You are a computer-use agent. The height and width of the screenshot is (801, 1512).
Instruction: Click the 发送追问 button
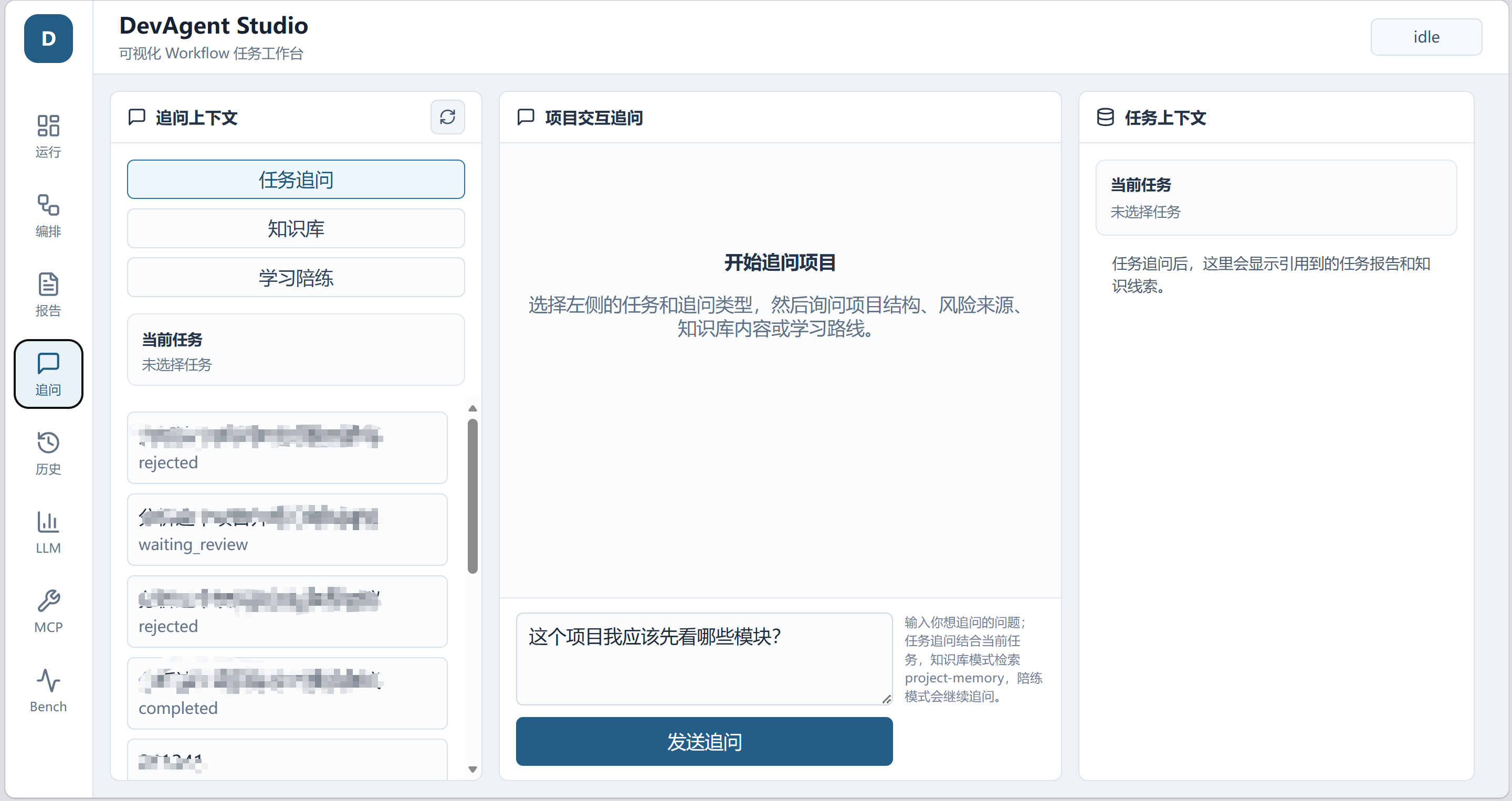point(703,741)
